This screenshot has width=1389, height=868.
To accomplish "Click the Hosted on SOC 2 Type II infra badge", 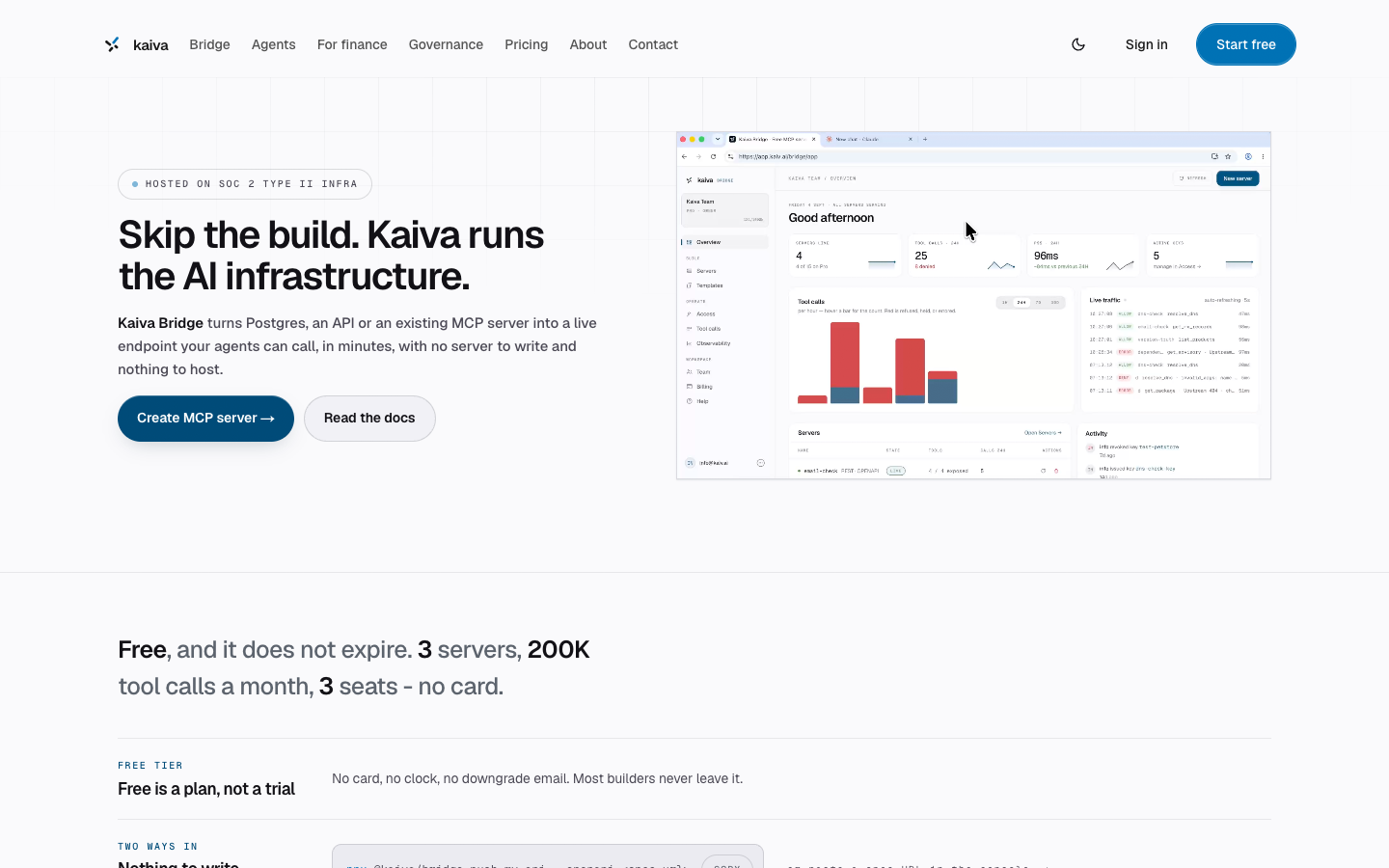I will tap(245, 184).
